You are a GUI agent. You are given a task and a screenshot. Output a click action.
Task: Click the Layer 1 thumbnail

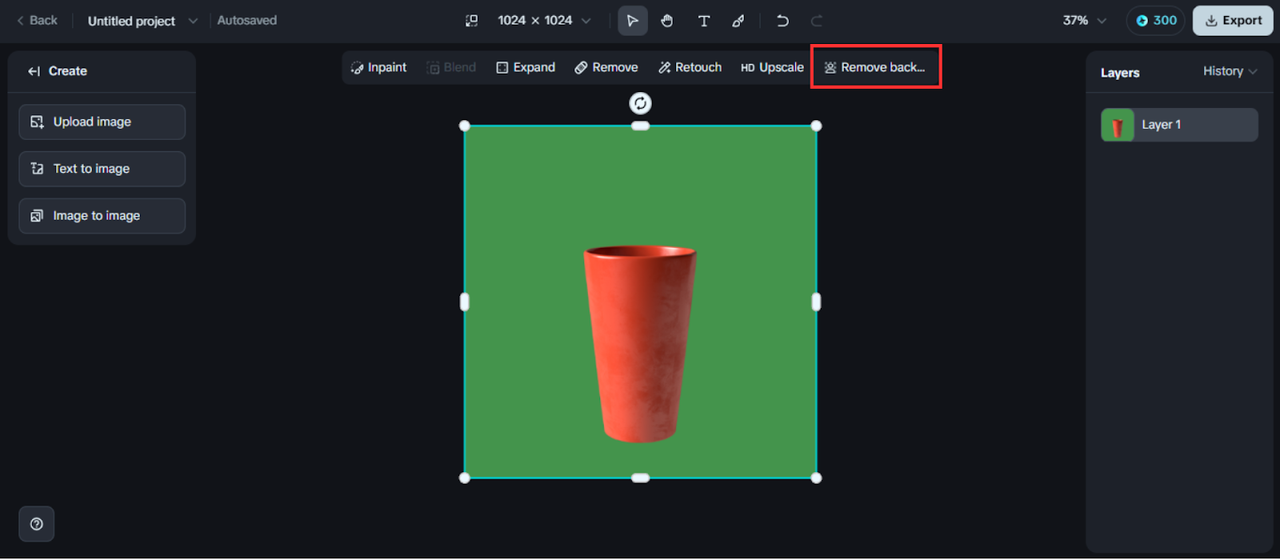pyautogui.click(x=1118, y=125)
